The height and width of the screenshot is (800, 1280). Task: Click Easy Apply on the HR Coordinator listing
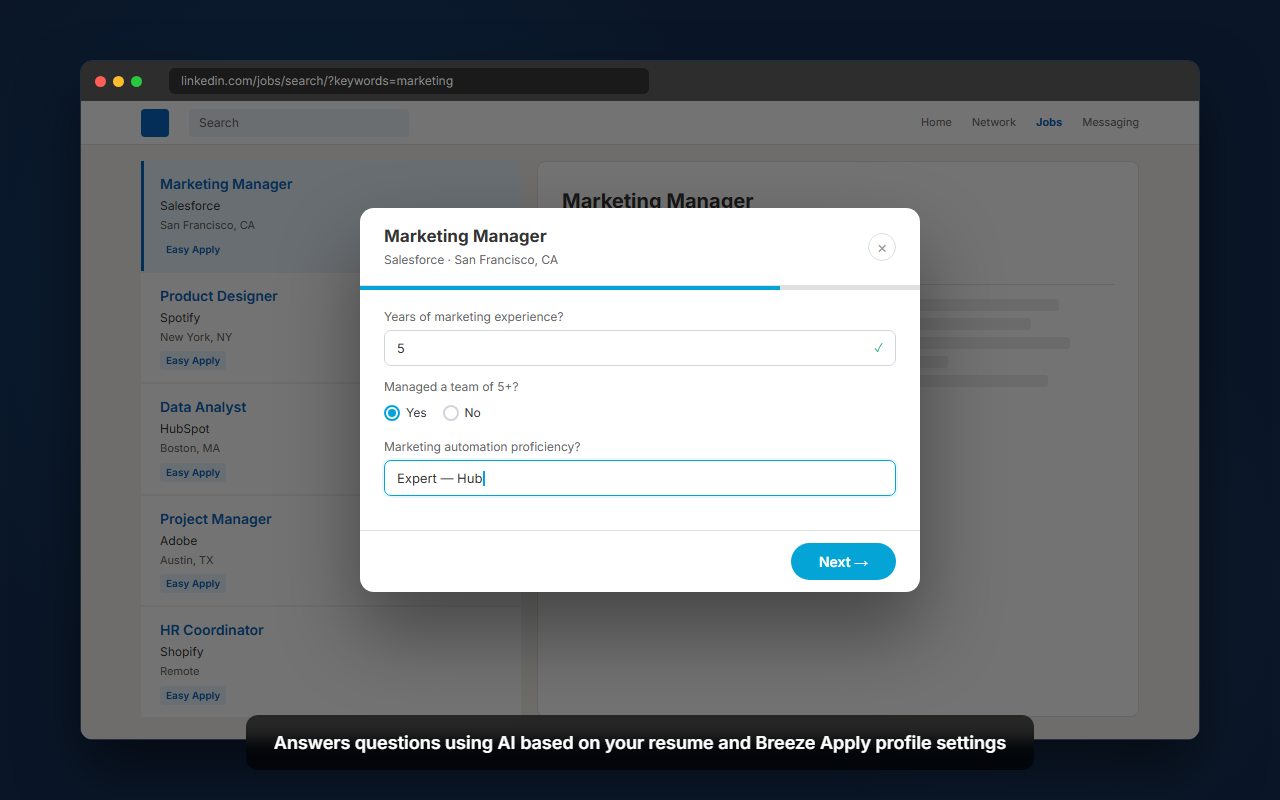point(192,695)
